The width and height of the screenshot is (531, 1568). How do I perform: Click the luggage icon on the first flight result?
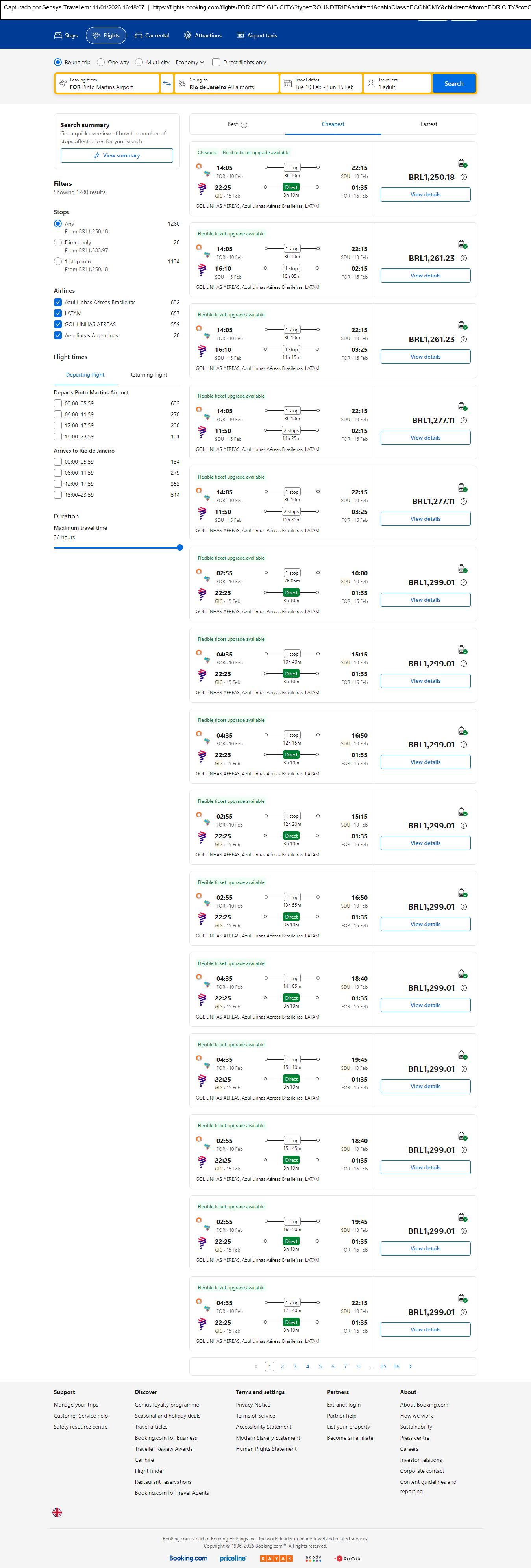coord(462,163)
